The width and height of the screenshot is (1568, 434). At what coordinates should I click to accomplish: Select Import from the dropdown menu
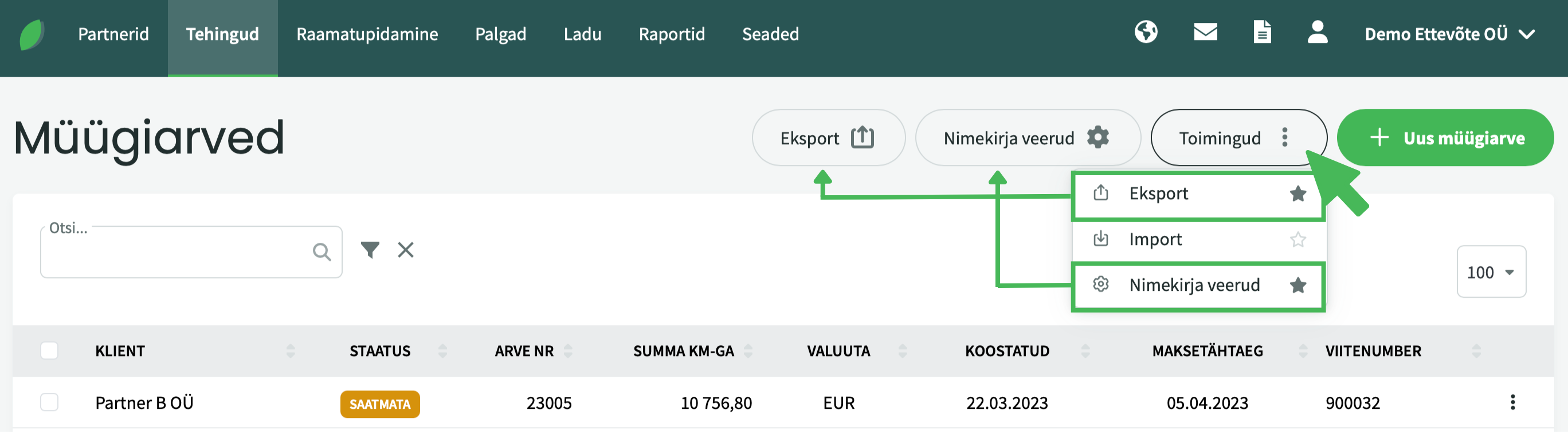pos(1155,239)
